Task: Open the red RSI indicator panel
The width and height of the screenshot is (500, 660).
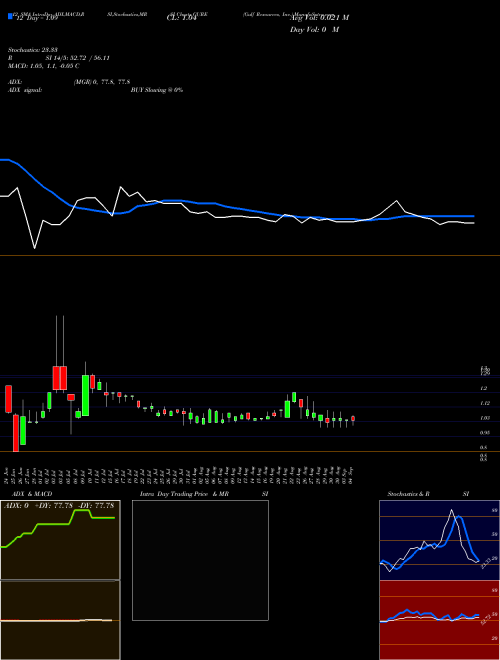Action: pos(439,620)
